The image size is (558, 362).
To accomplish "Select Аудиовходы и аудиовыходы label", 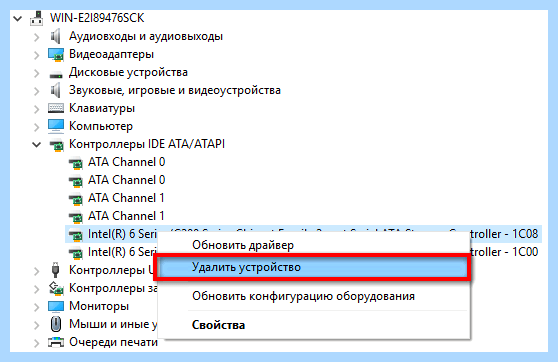I will [x=146, y=36].
